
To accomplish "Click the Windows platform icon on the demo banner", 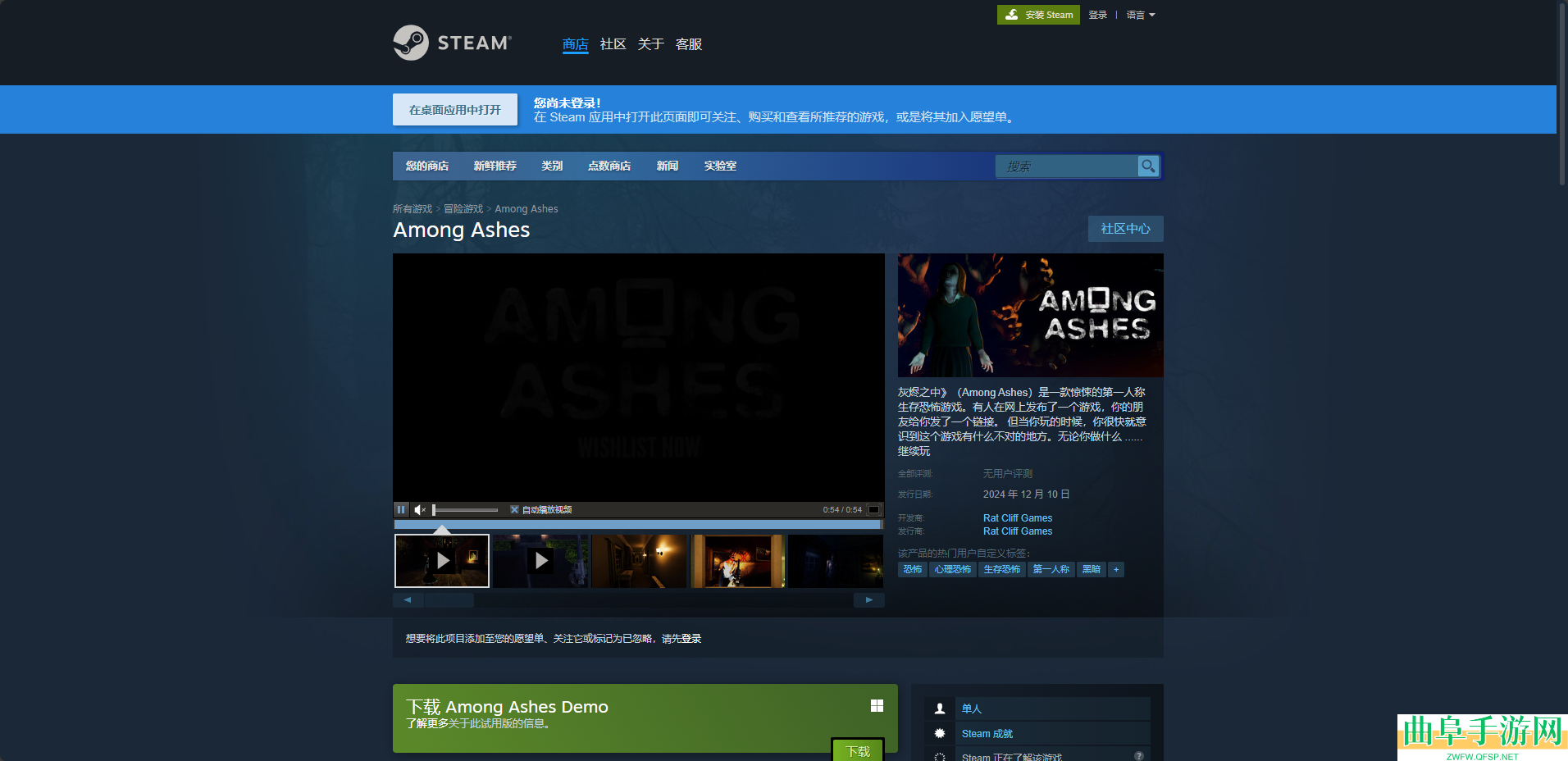I will [x=877, y=706].
